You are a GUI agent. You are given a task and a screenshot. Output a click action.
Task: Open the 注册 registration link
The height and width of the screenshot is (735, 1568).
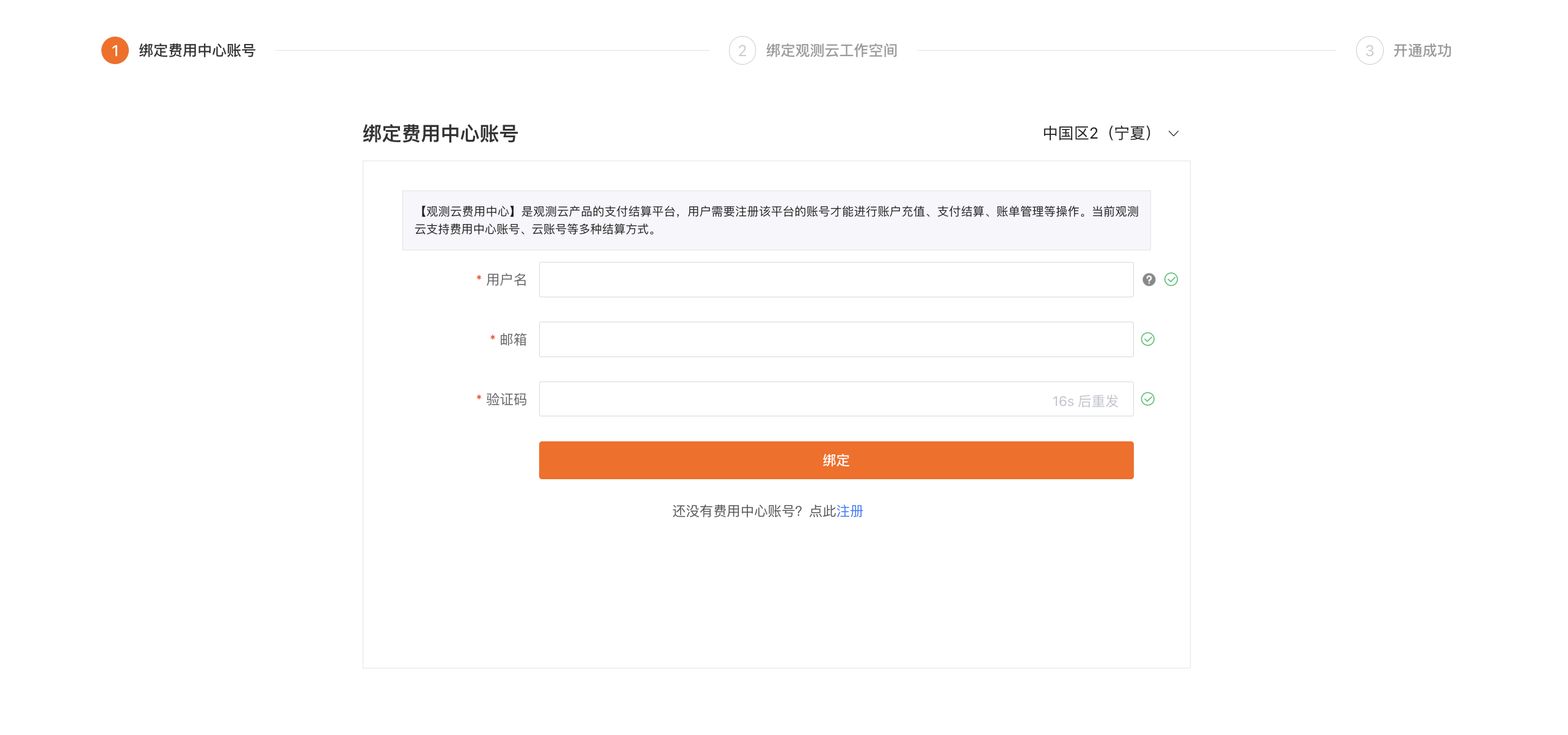(x=849, y=512)
